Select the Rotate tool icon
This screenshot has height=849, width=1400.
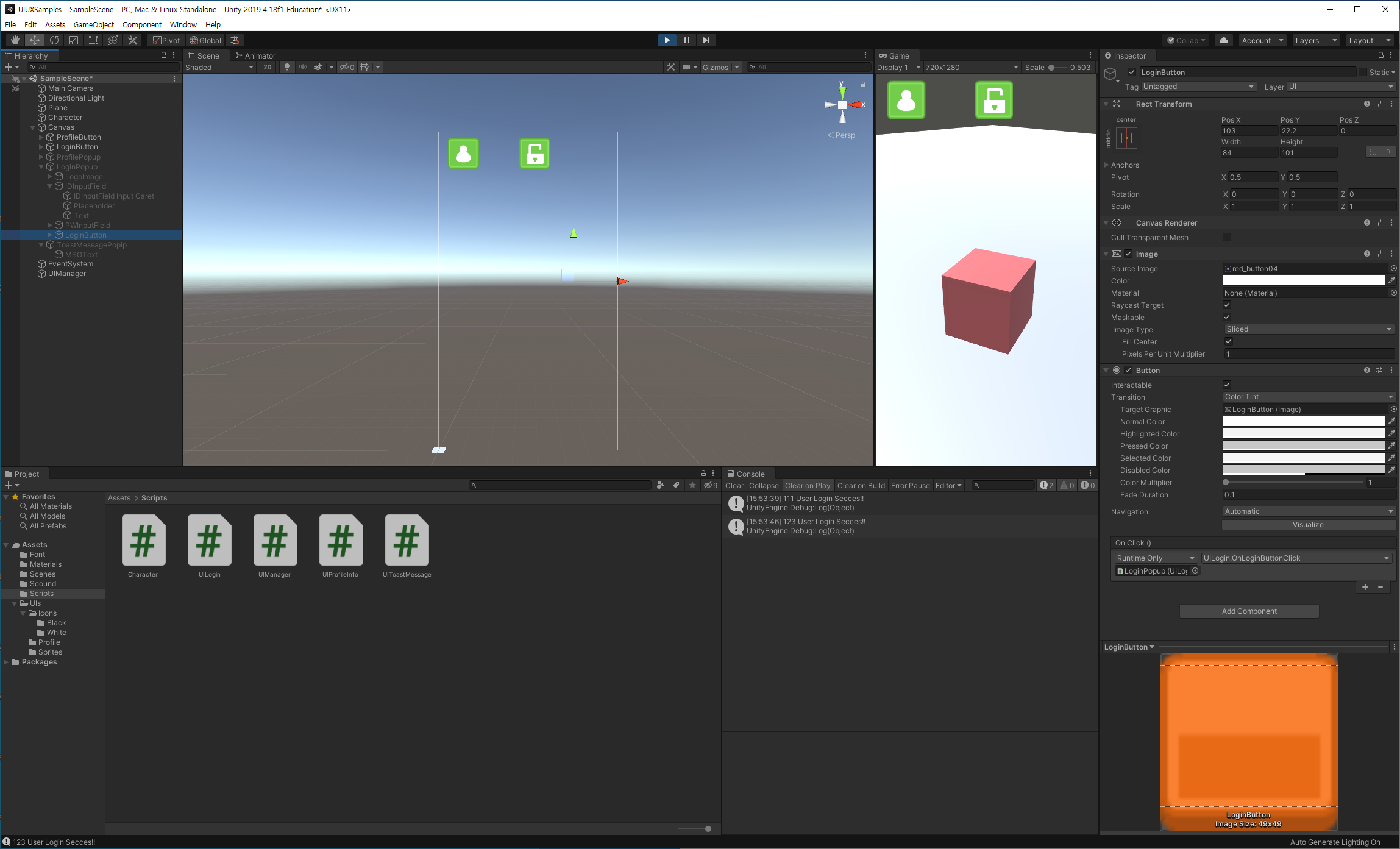54,40
